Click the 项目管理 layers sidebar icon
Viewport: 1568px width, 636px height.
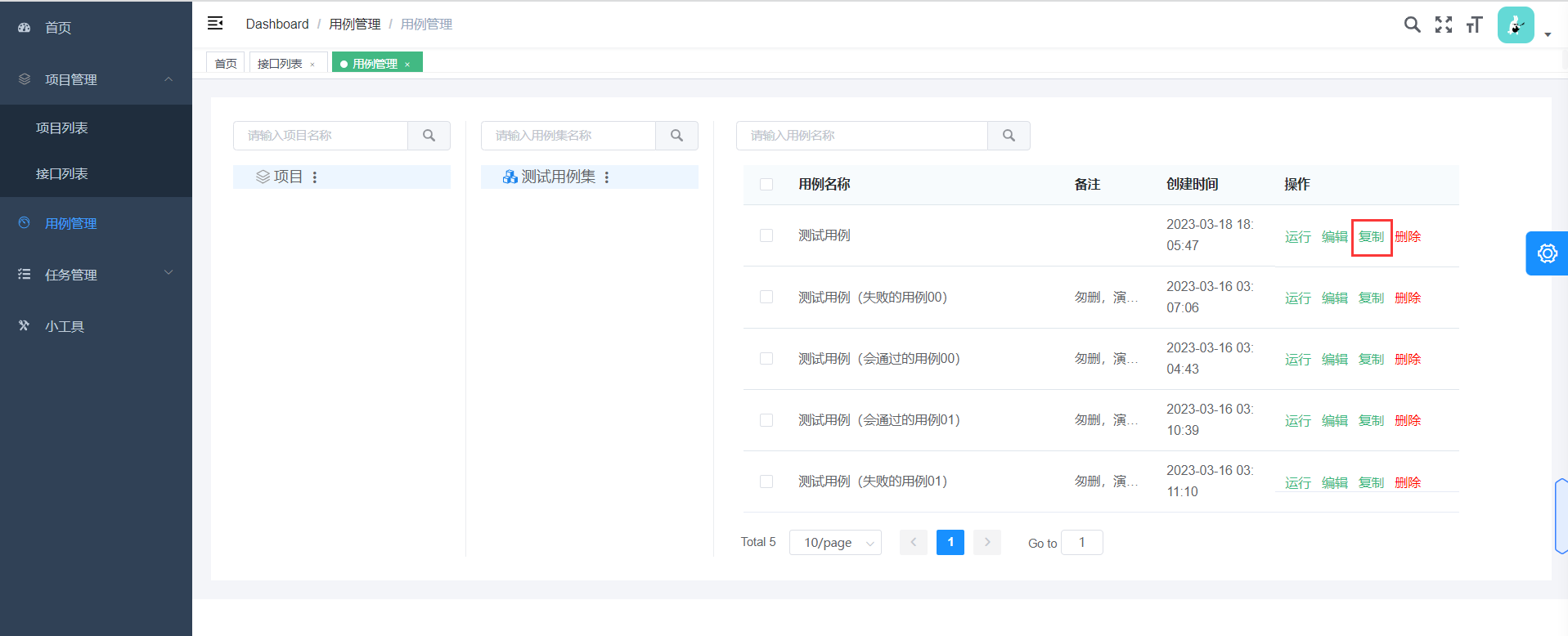[24, 79]
